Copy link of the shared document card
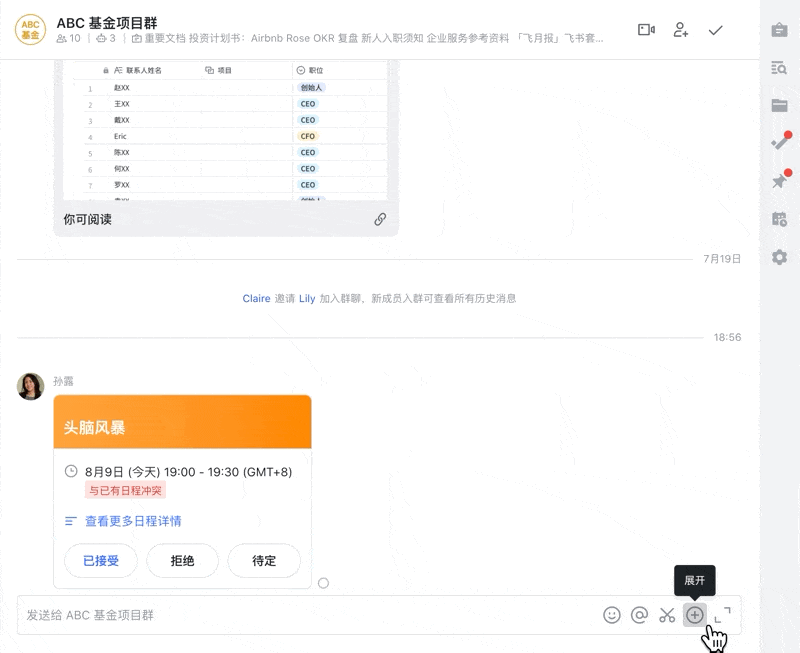Viewport: 800px width, 653px height. [380, 219]
